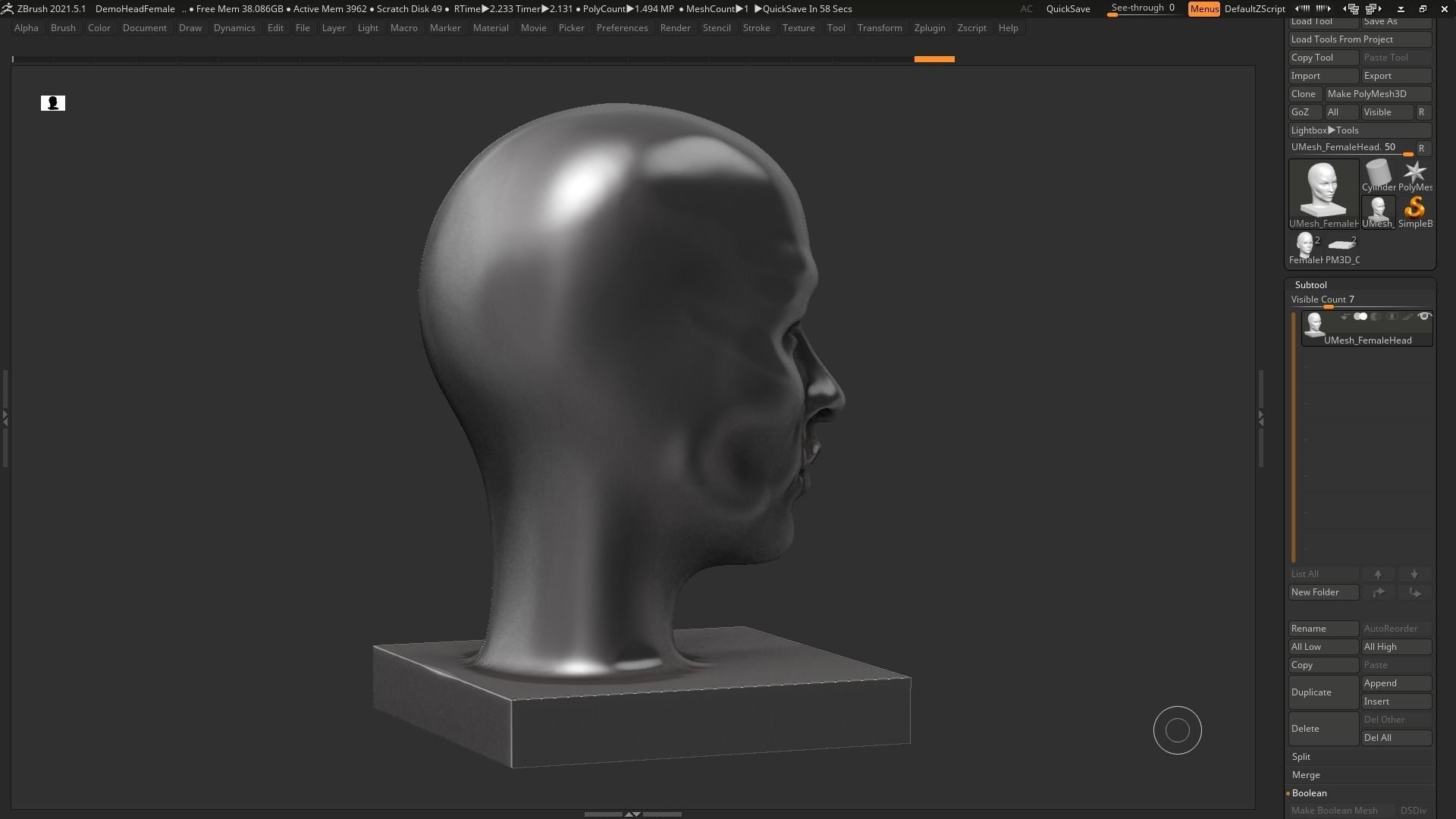Click the head silhouette view indicator
1456x819 pixels.
point(53,102)
